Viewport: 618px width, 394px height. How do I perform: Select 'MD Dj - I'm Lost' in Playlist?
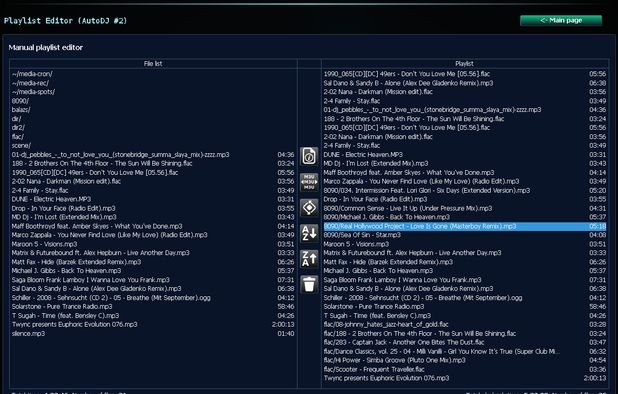pos(465,164)
